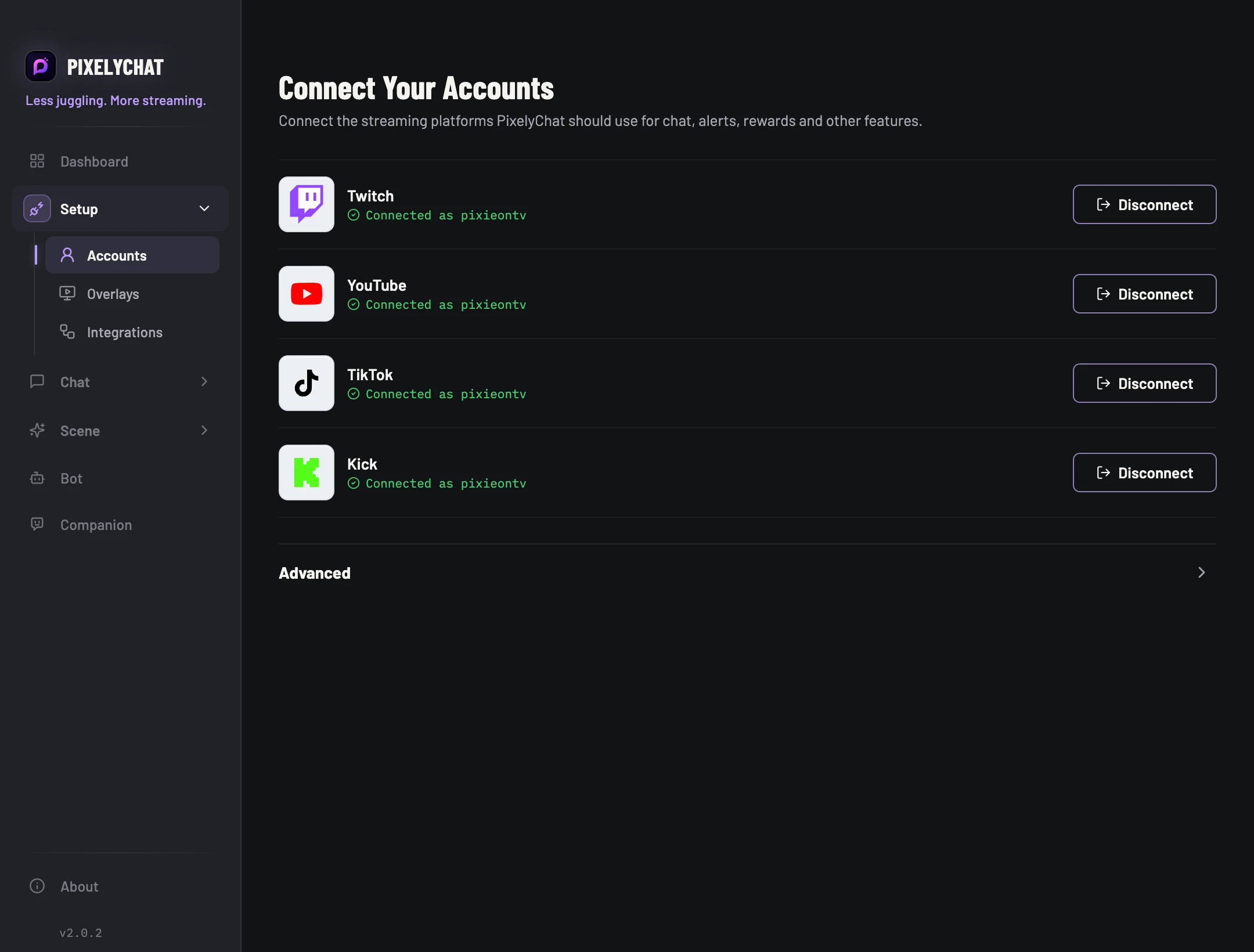
Task: Click the PIXELYCHAT brand name text
Action: 116,67
